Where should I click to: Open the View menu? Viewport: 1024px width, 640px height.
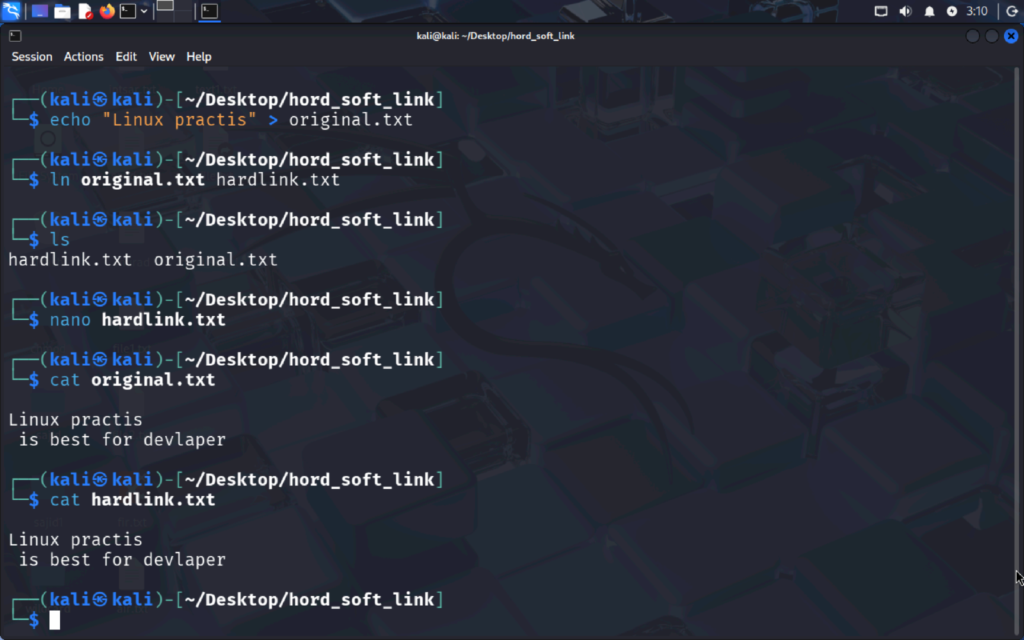162,57
